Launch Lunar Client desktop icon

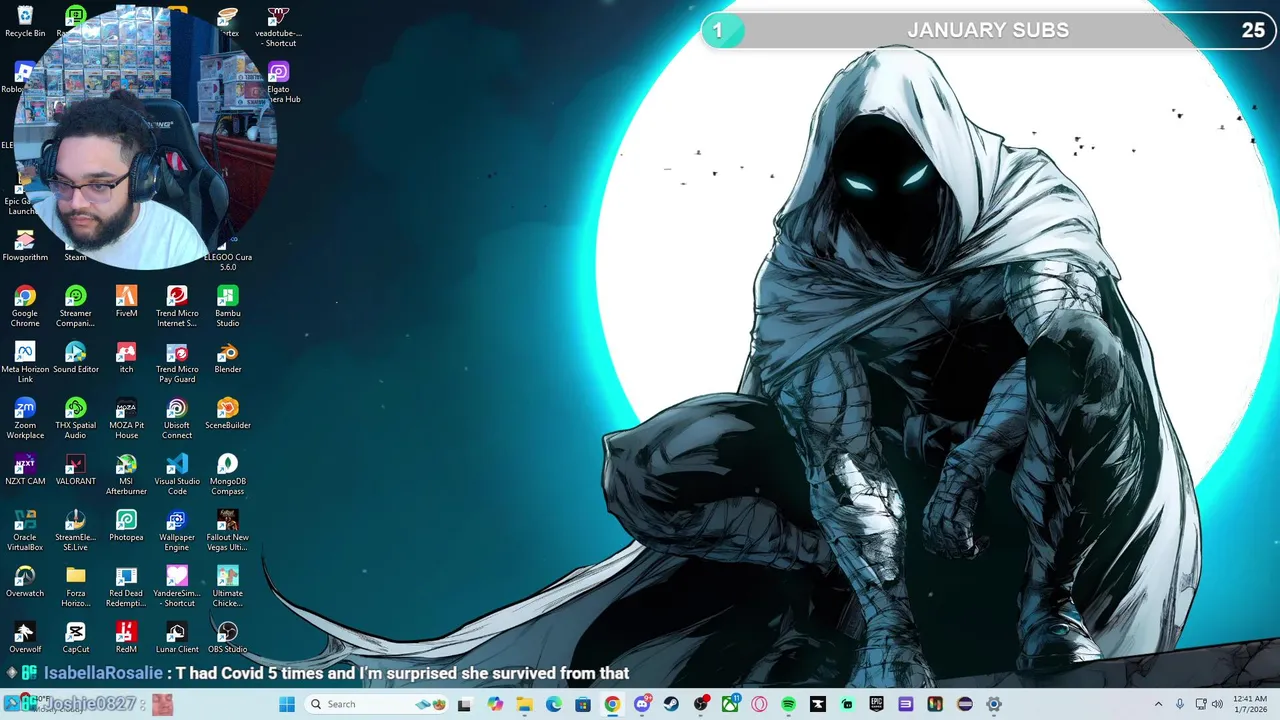coord(177,637)
